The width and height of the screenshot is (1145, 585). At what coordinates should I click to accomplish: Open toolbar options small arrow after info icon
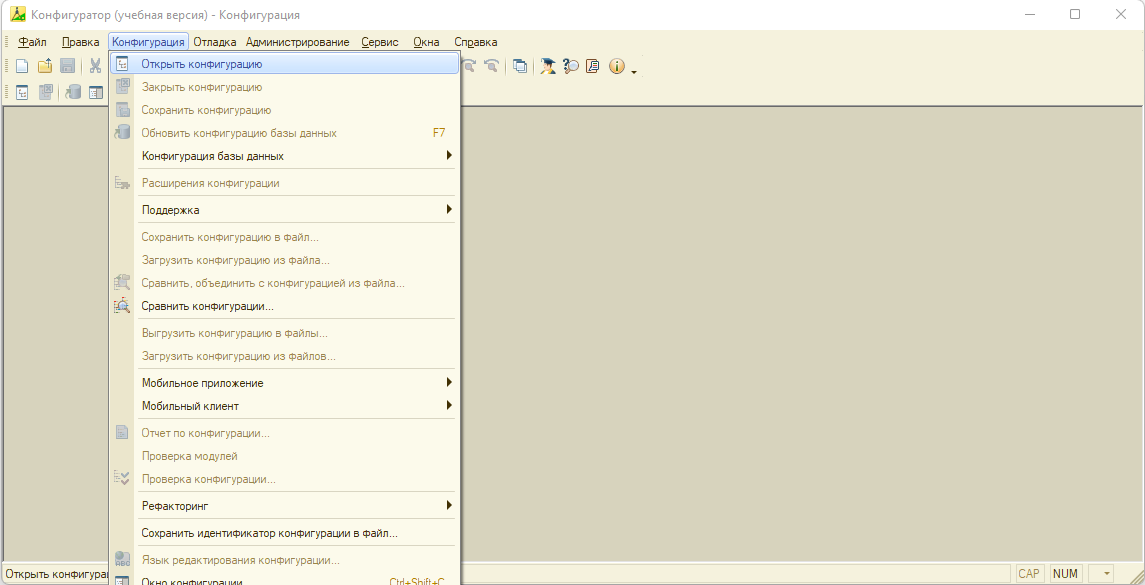tap(634, 71)
